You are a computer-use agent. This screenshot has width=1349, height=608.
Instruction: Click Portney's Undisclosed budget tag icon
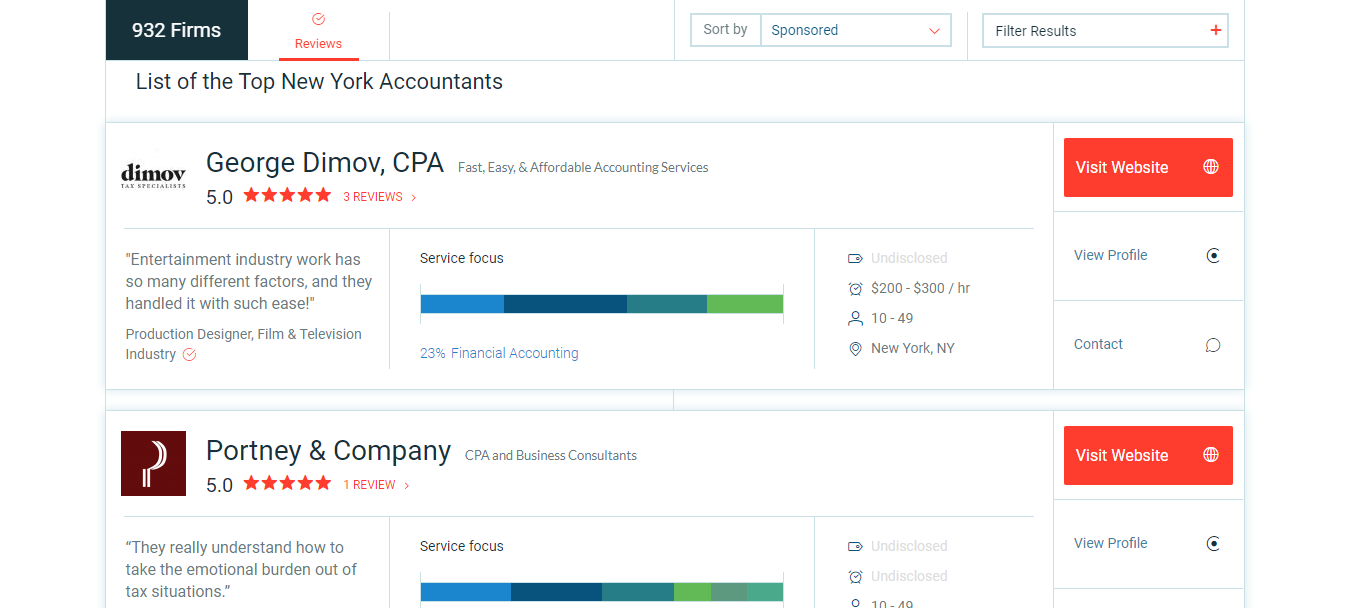855,546
